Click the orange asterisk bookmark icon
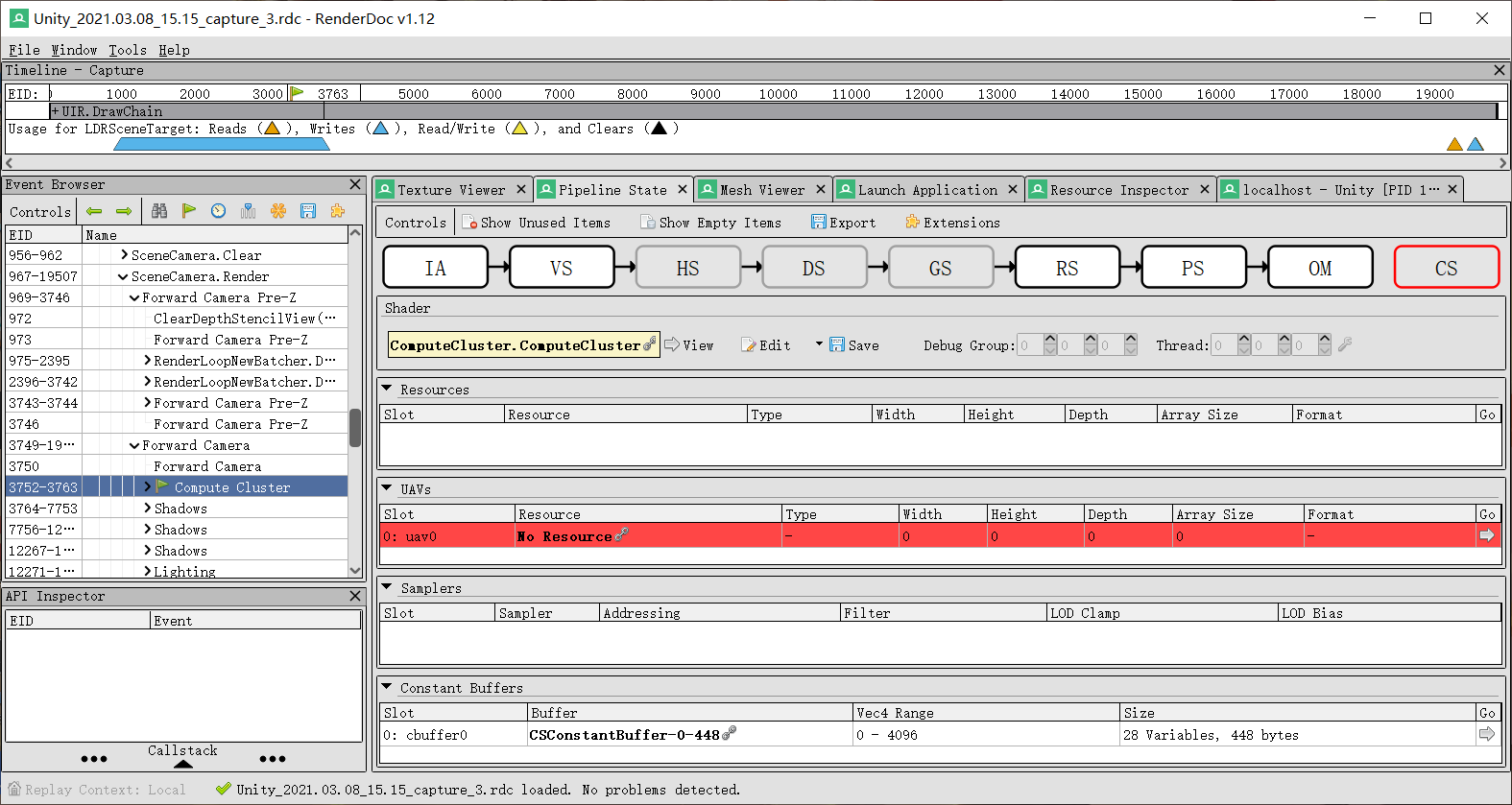 (278, 211)
